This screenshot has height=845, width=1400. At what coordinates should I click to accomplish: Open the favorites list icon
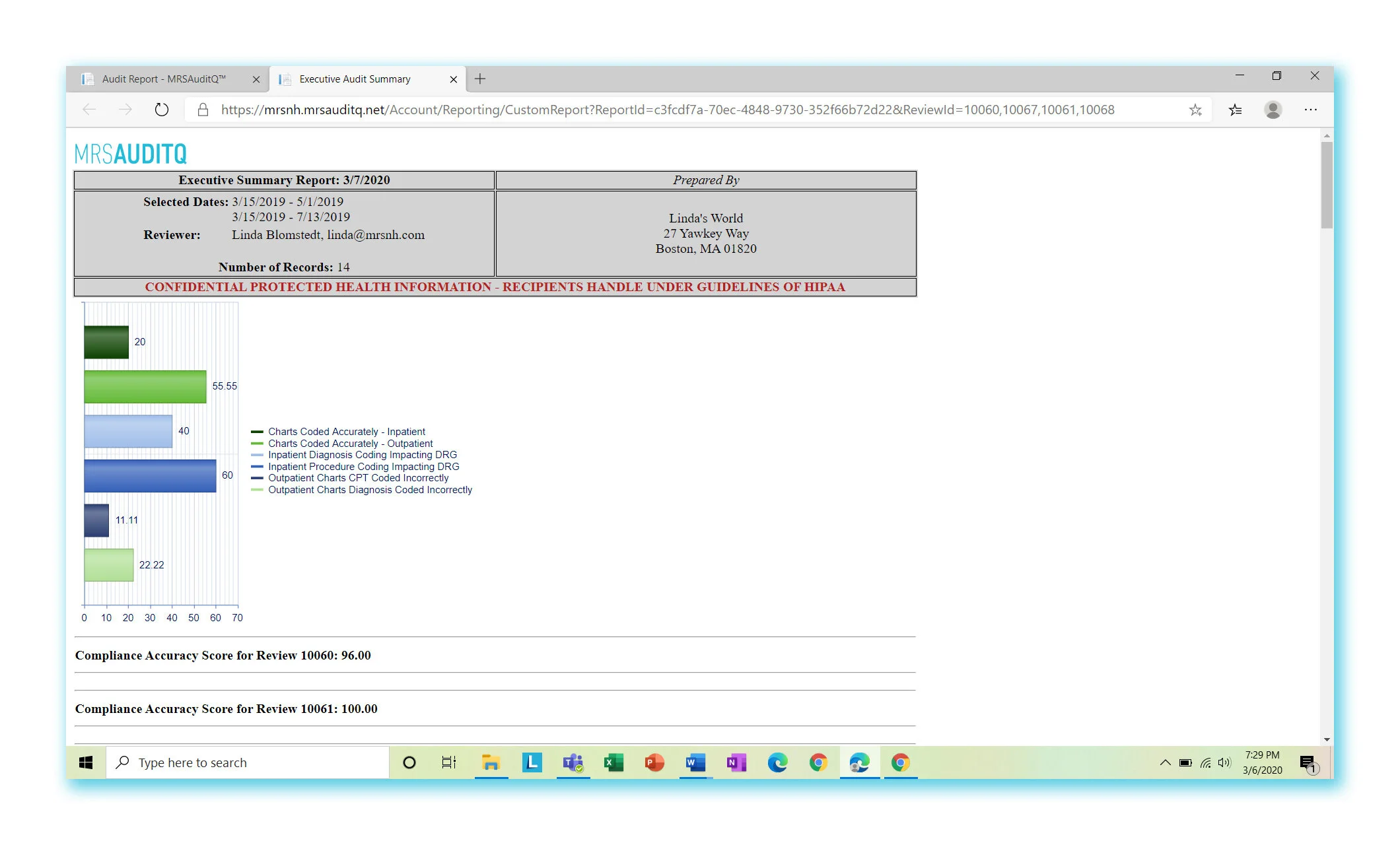pos(1235,110)
